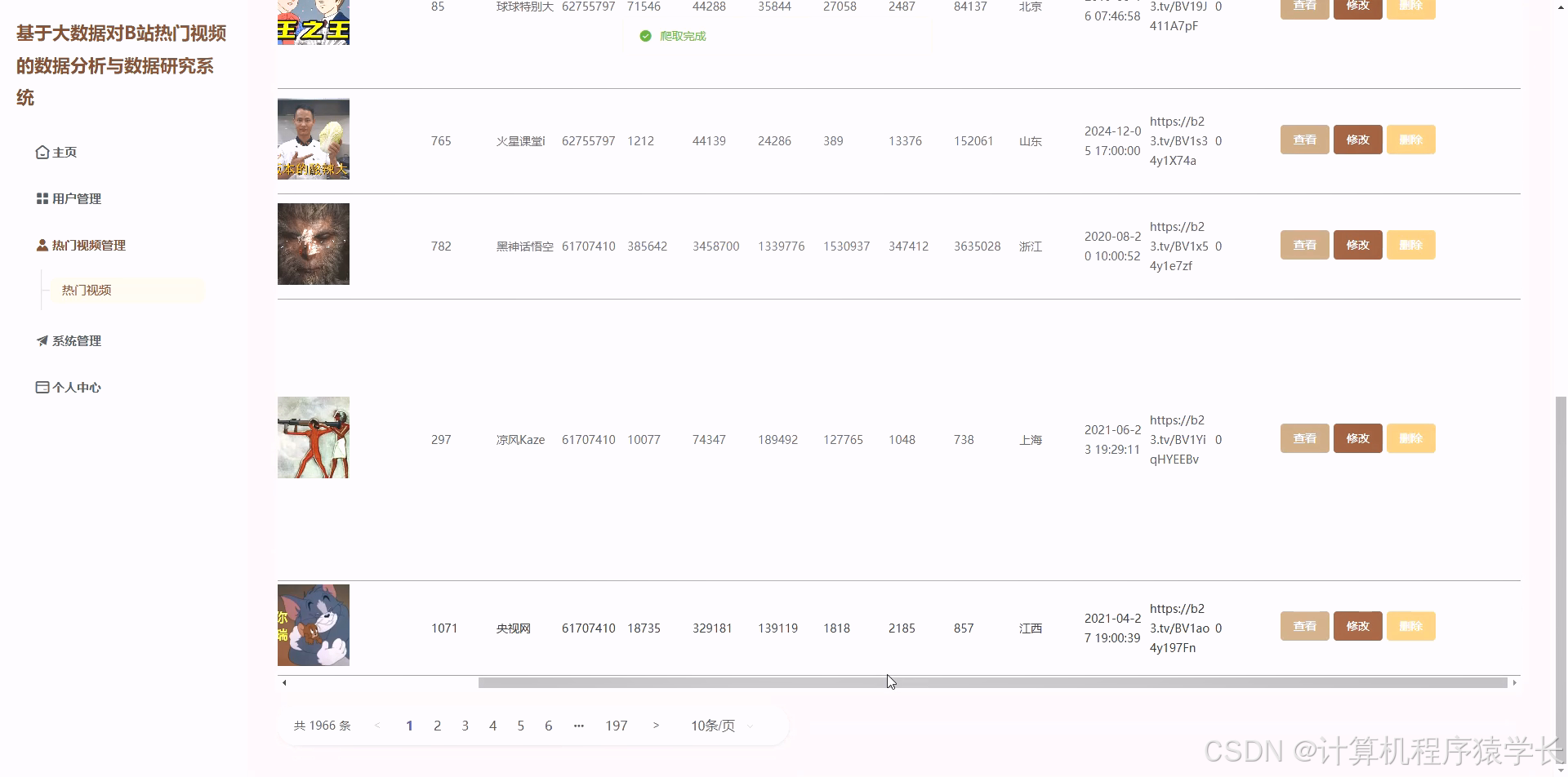Screen dimensions: 1568x777
Task: Click the horizontal scrollbar left arrow
Action: [x=284, y=683]
